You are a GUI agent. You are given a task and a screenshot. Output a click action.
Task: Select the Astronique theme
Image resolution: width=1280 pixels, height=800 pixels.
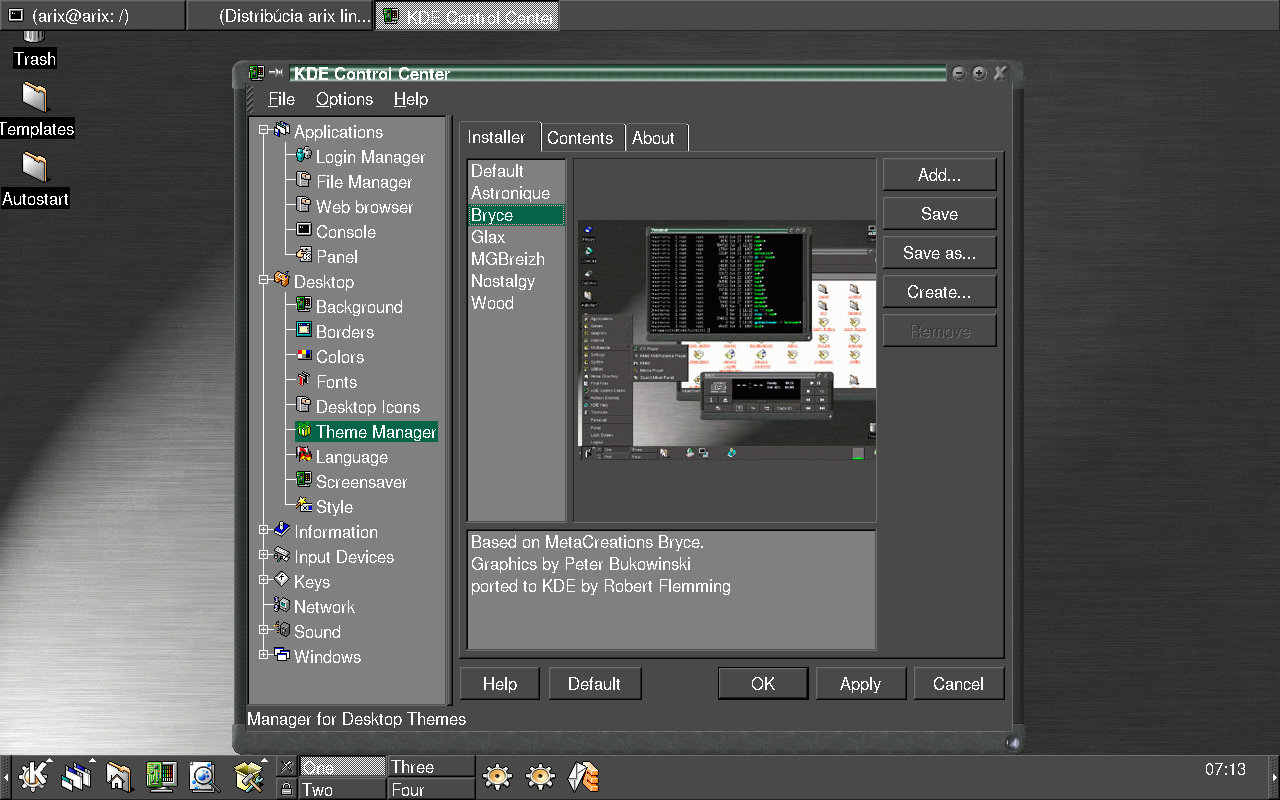517,193
